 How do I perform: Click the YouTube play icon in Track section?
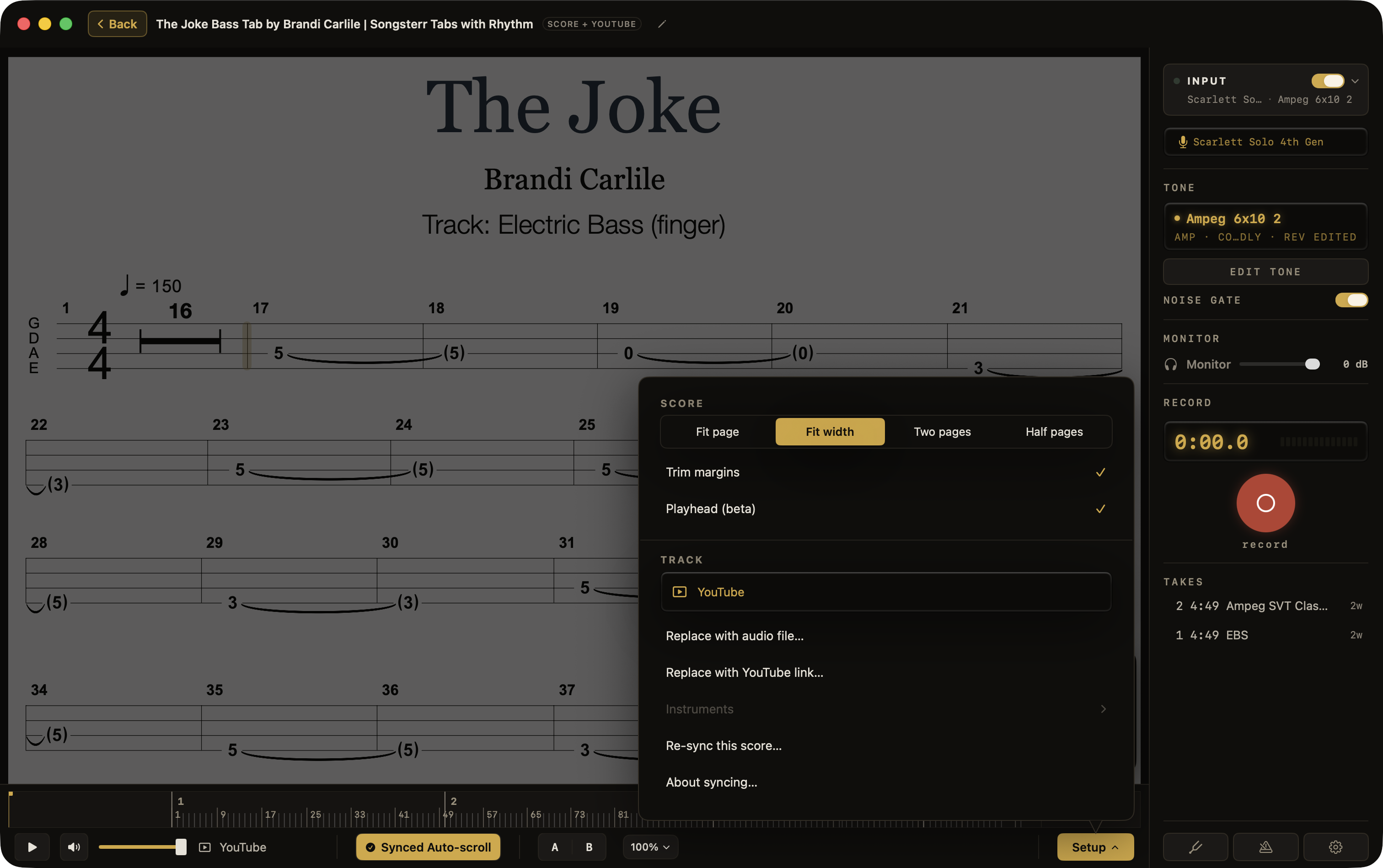679,592
